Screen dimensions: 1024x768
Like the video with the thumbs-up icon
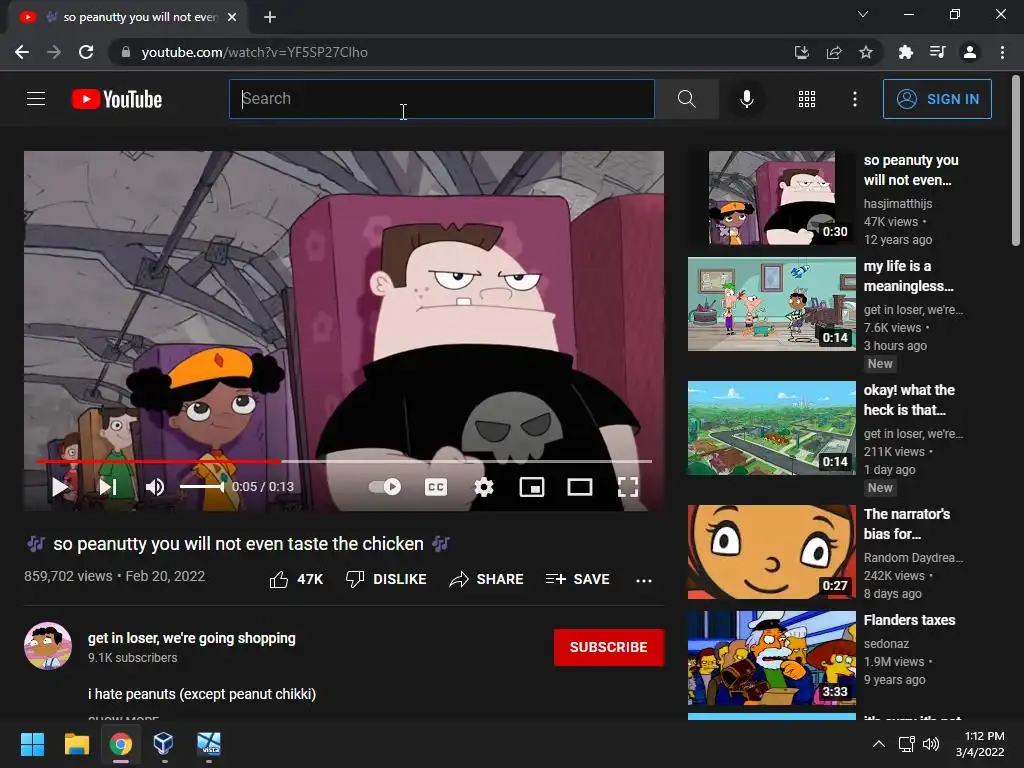[x=279, y=579]
